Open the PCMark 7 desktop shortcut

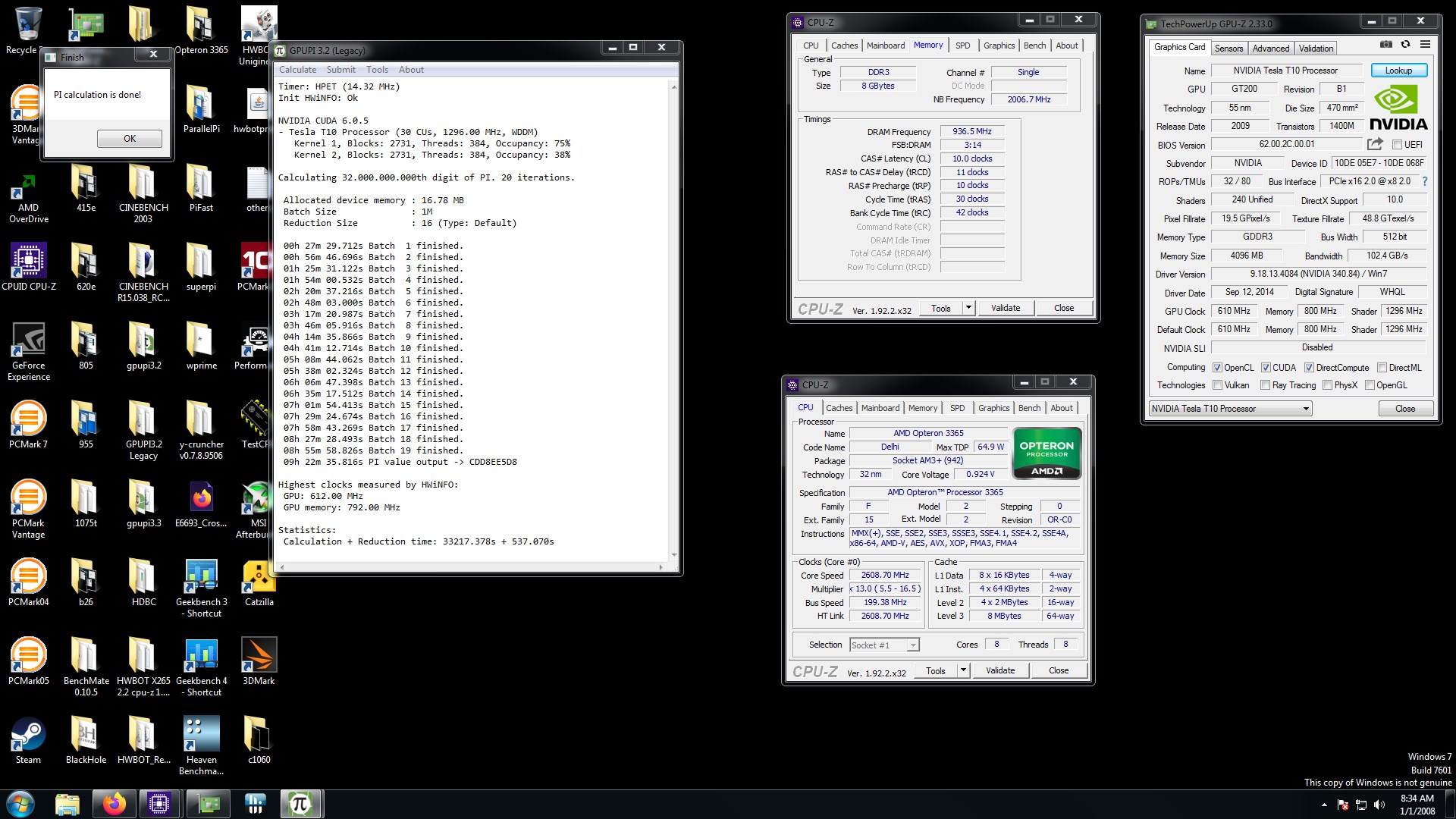[28, 425]
